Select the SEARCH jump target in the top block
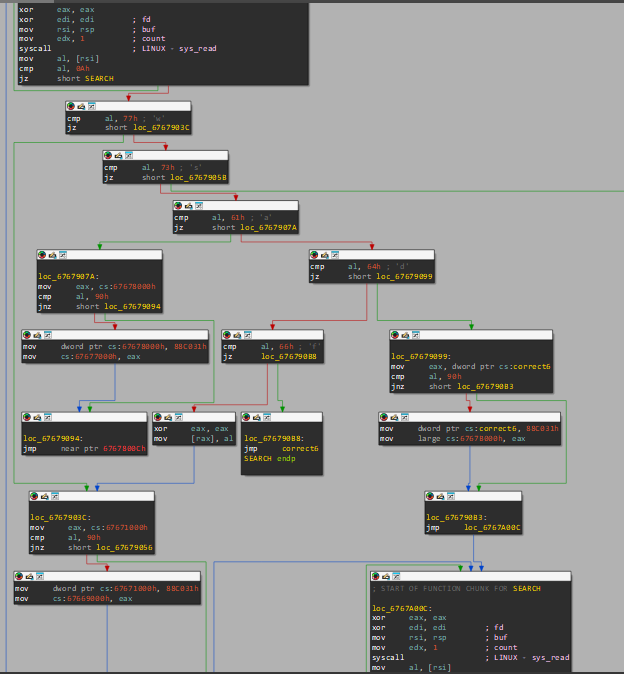The width and height of the screenshot is (624, 674). [99, 78]
